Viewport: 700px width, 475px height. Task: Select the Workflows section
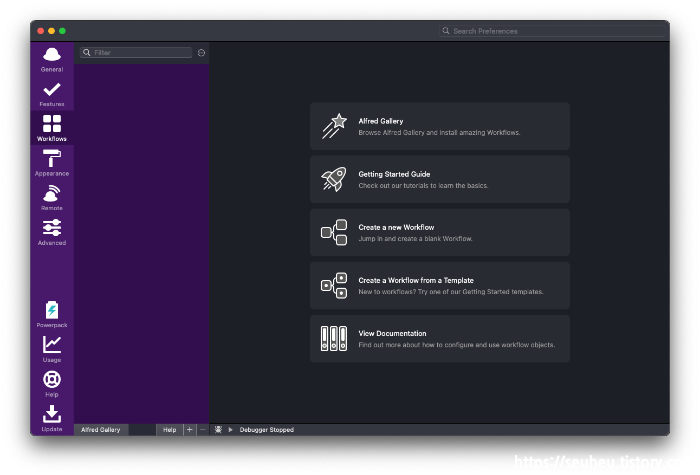click(x=52, y=129)
